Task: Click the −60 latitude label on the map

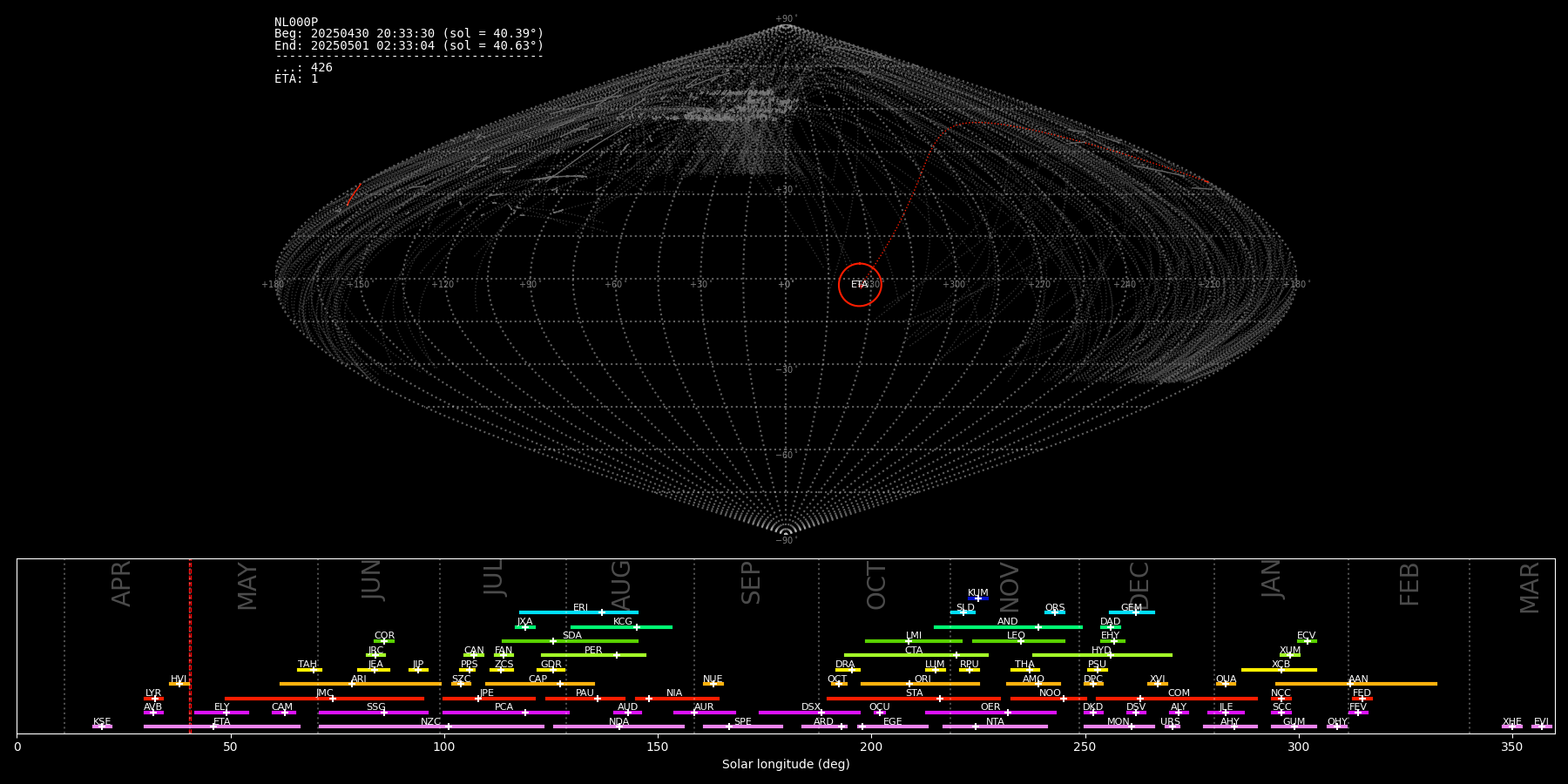Action: tap(785, 455)
